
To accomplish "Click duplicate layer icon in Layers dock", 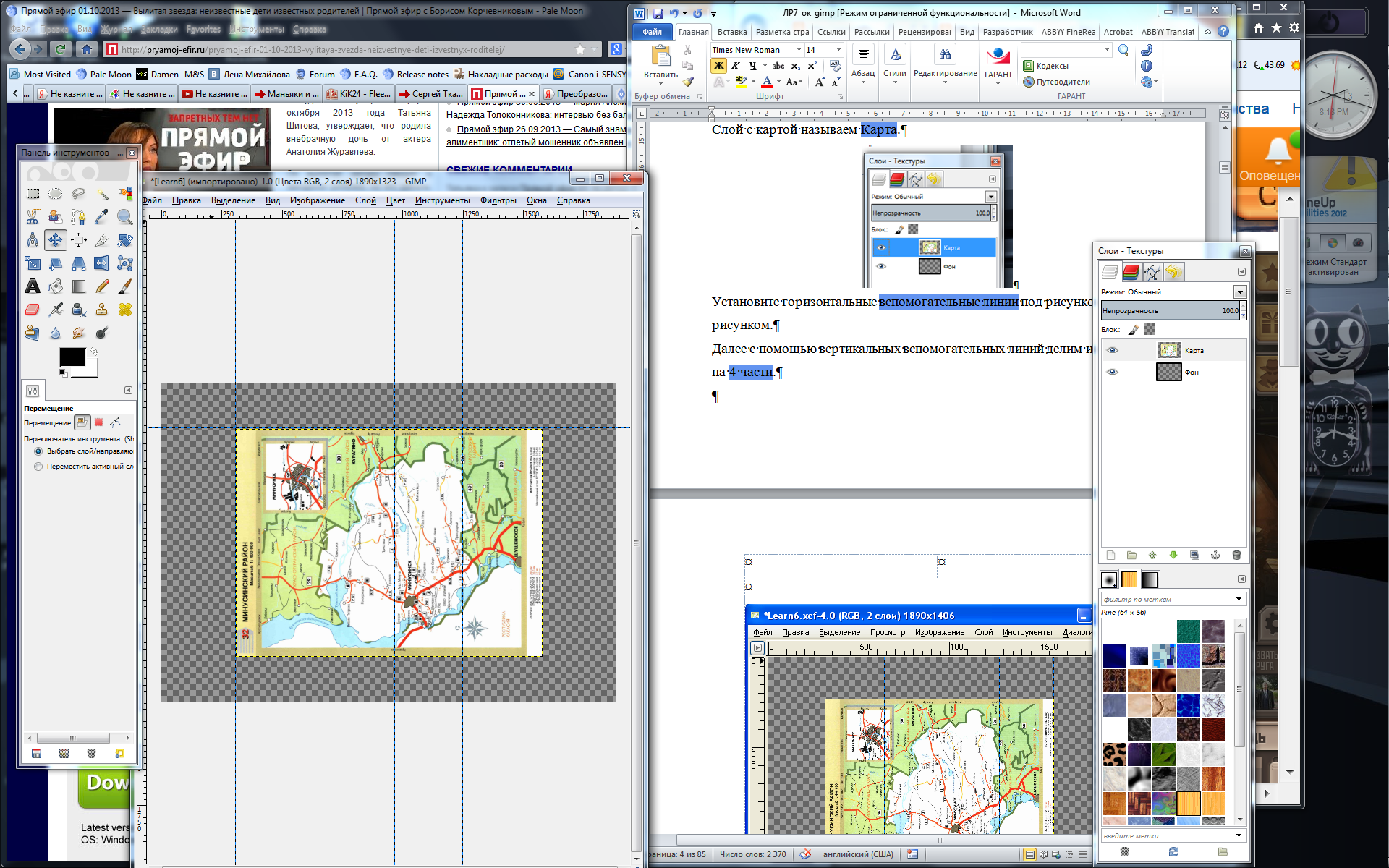I will [x=1194, y=556].
